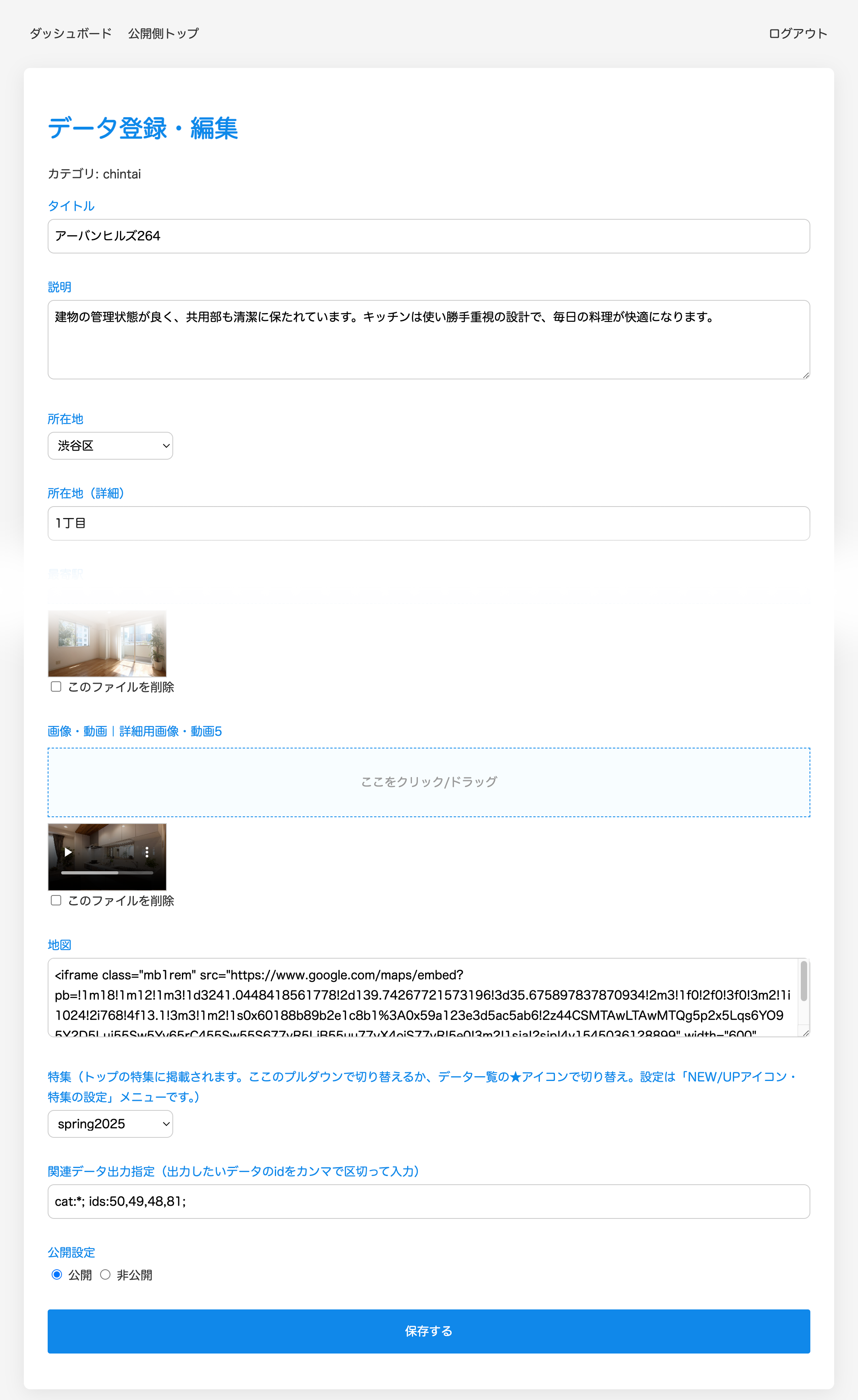Go to ダッシュボード menu link
Image resolution: width=858 pixels, height=1400 pixels.
pyautogui.click(x=70, y=33)
